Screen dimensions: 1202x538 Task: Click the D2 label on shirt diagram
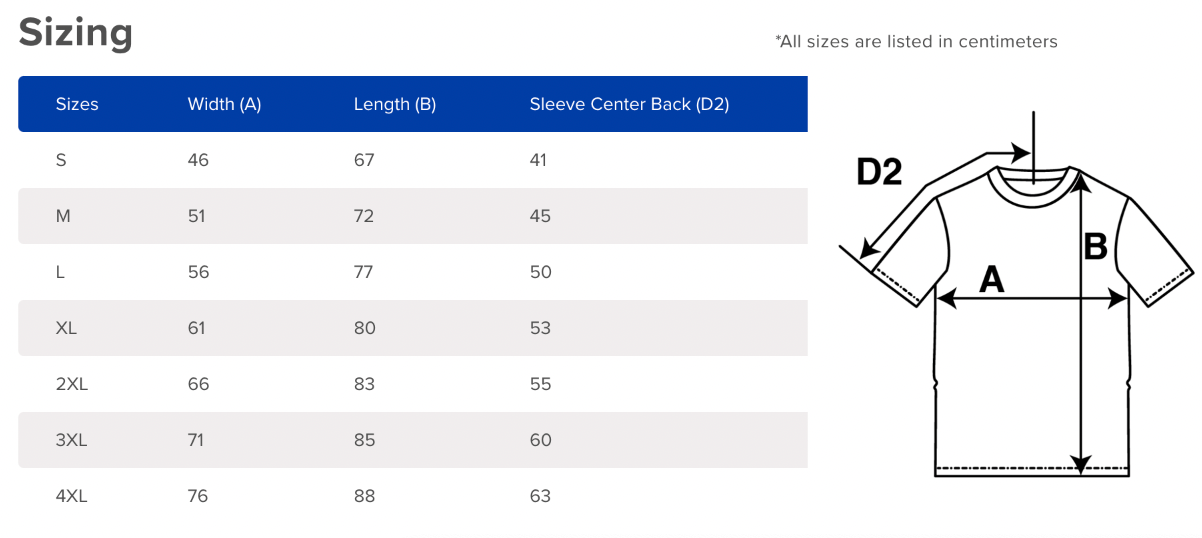[880, 173]
